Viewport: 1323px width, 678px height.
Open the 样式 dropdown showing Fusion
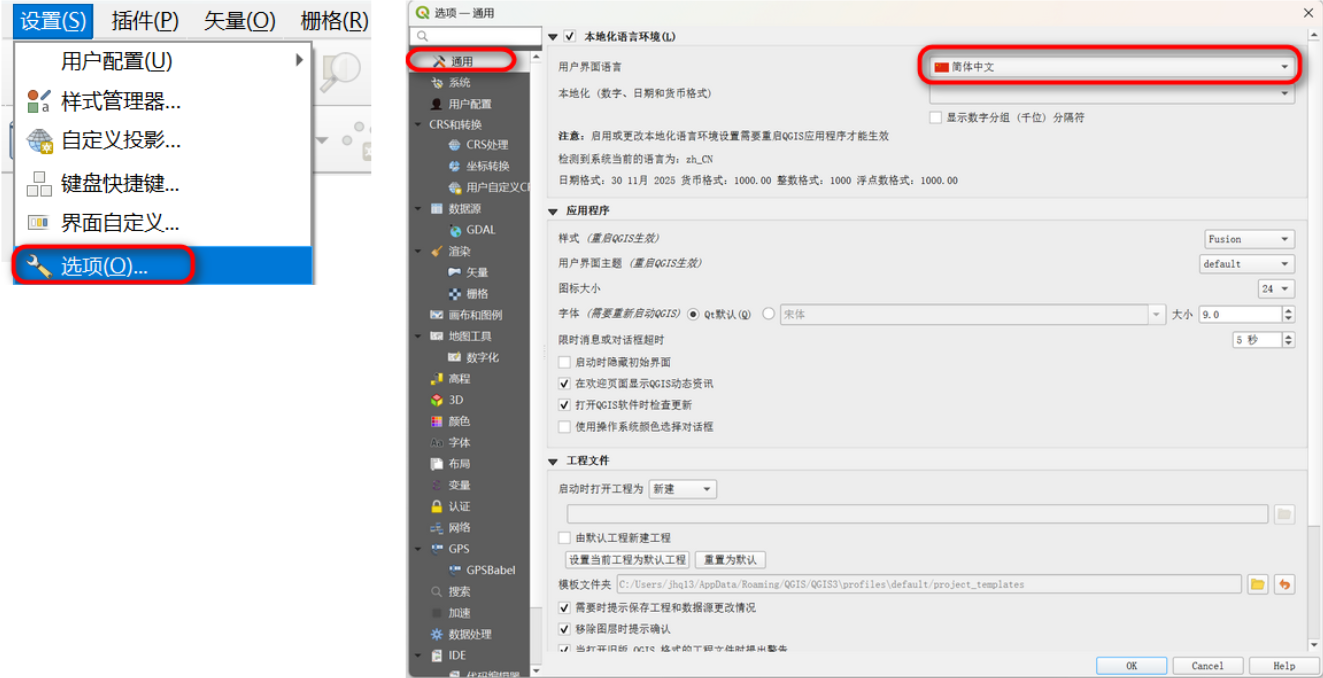(x=1249, y=239)
